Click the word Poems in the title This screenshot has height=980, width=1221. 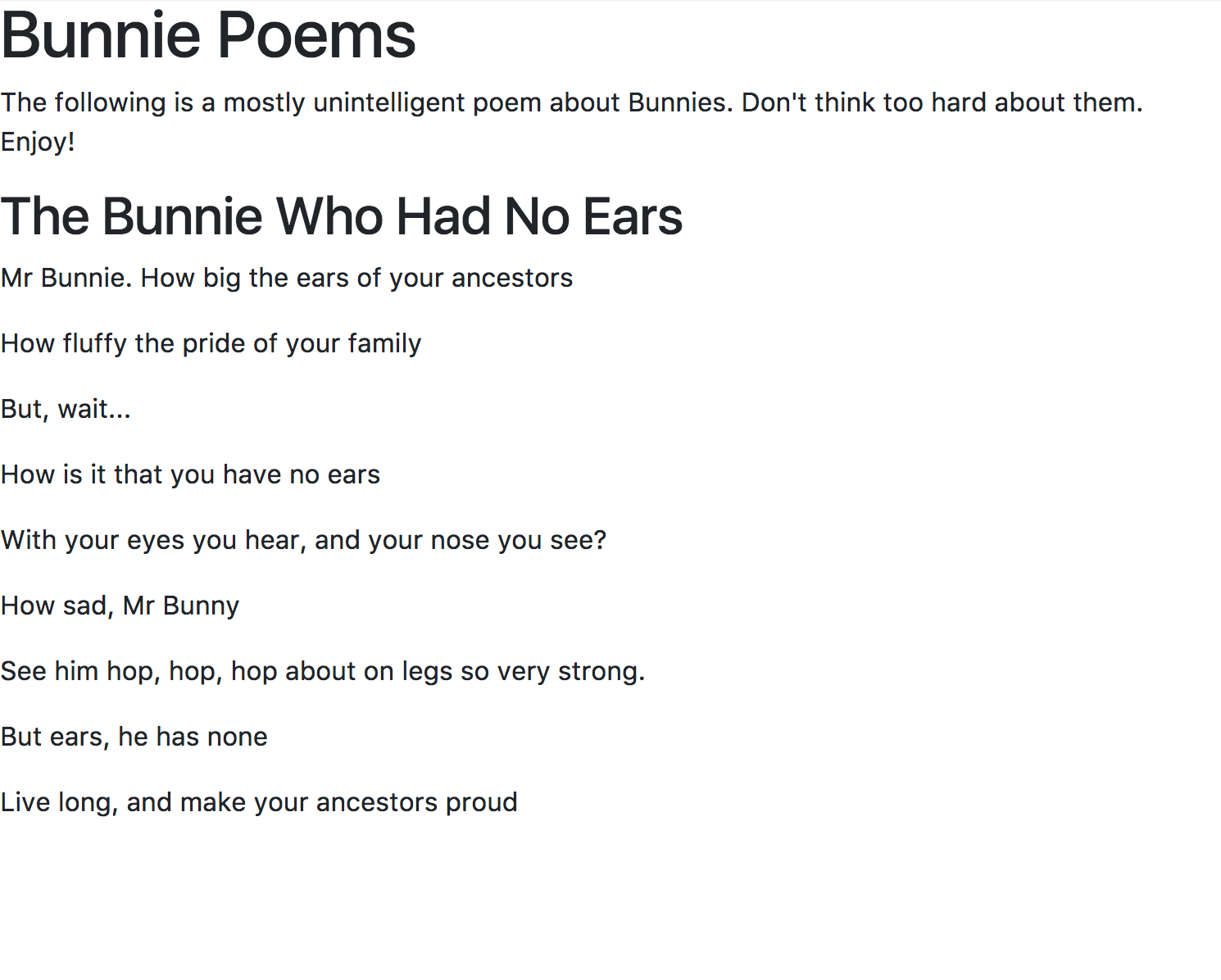(x=316, y=35)
